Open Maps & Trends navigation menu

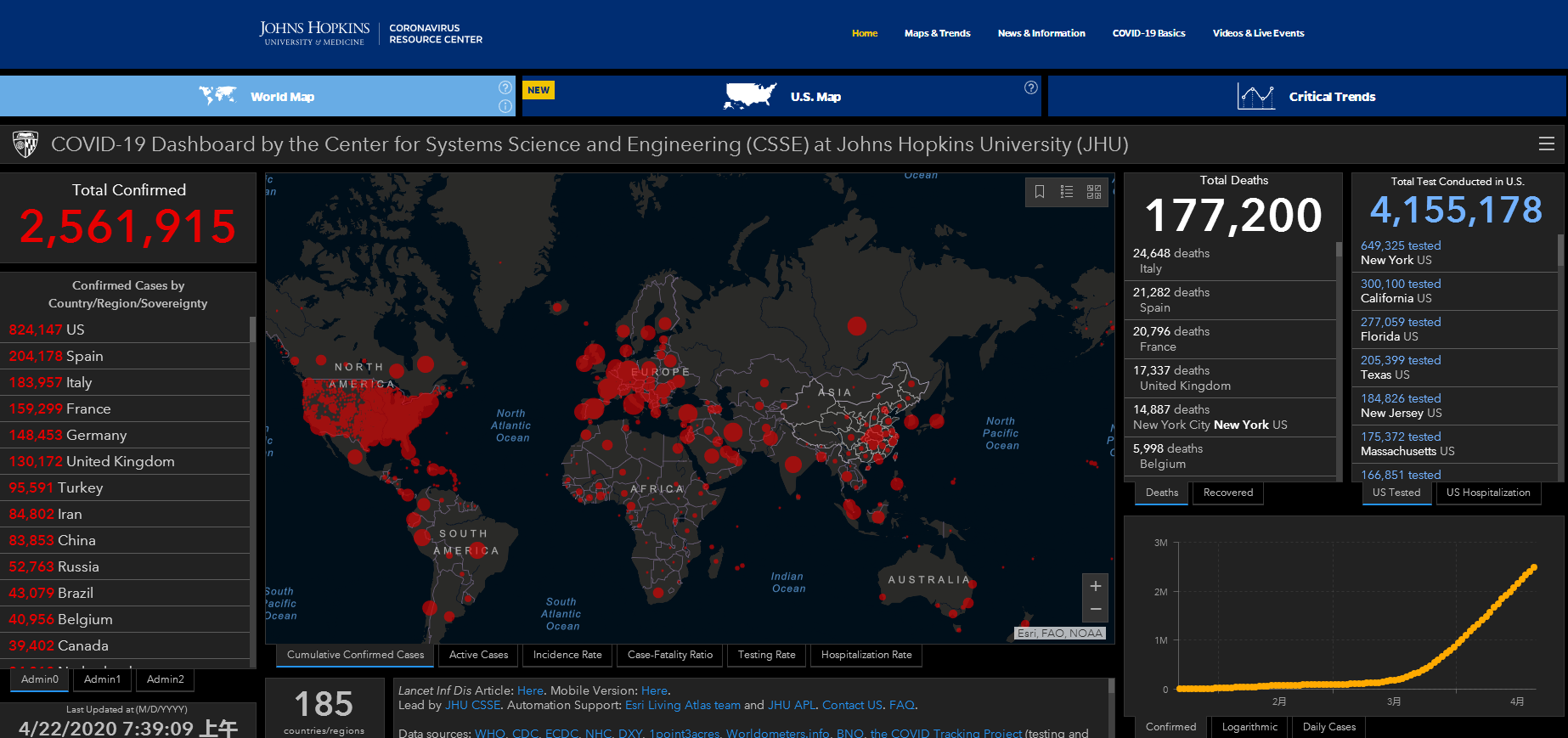(x=937, y=33)
